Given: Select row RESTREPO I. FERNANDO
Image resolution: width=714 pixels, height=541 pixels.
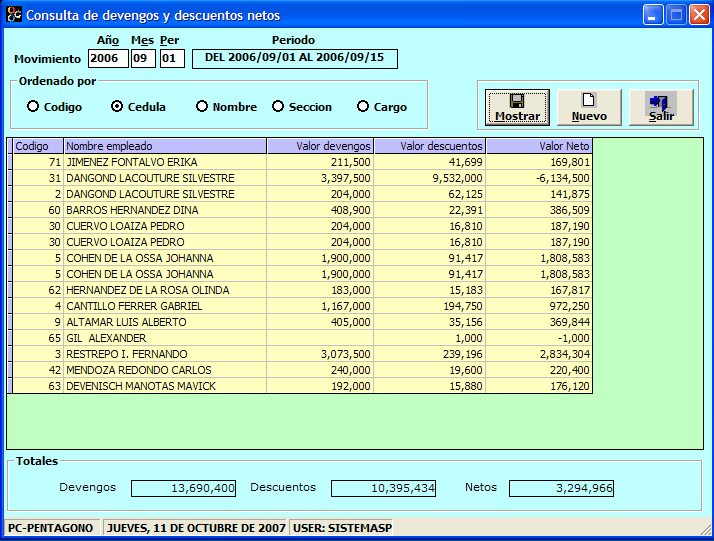Looking at the screenshot, I should 302,354.
